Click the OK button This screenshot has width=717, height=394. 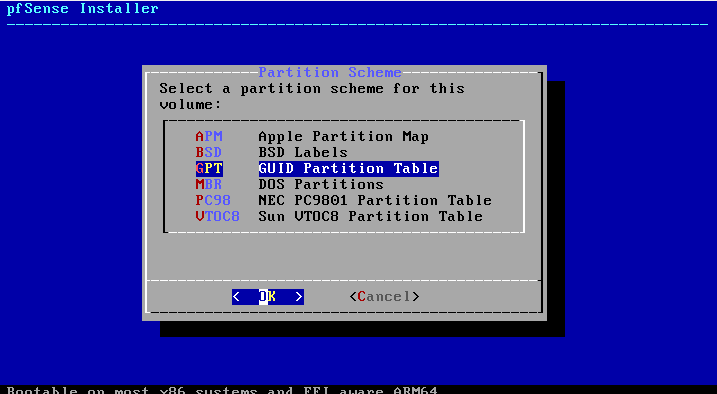pos(268,297)
